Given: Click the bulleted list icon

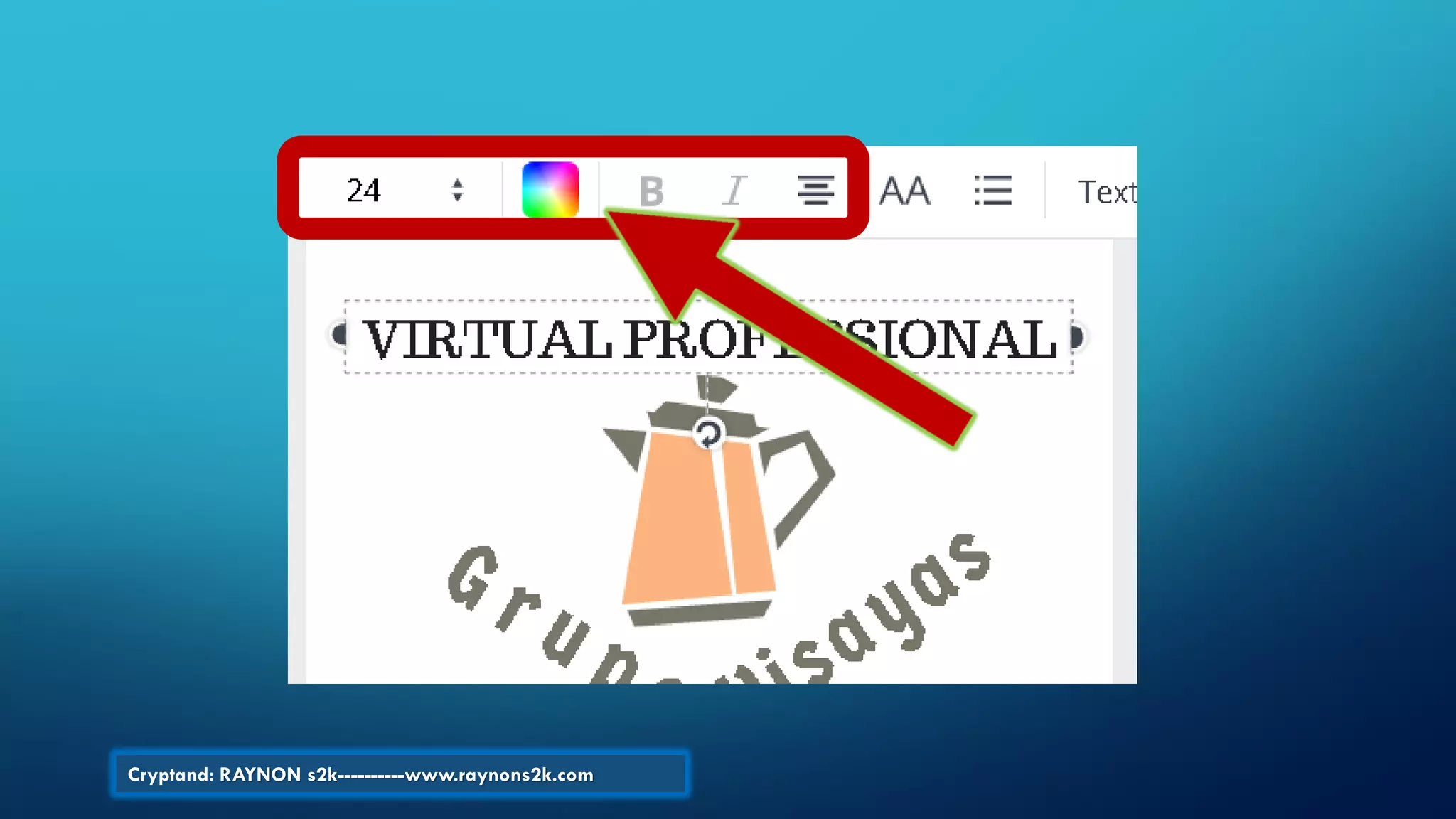Looking at the screenshot, I should (x=992, y=191).
